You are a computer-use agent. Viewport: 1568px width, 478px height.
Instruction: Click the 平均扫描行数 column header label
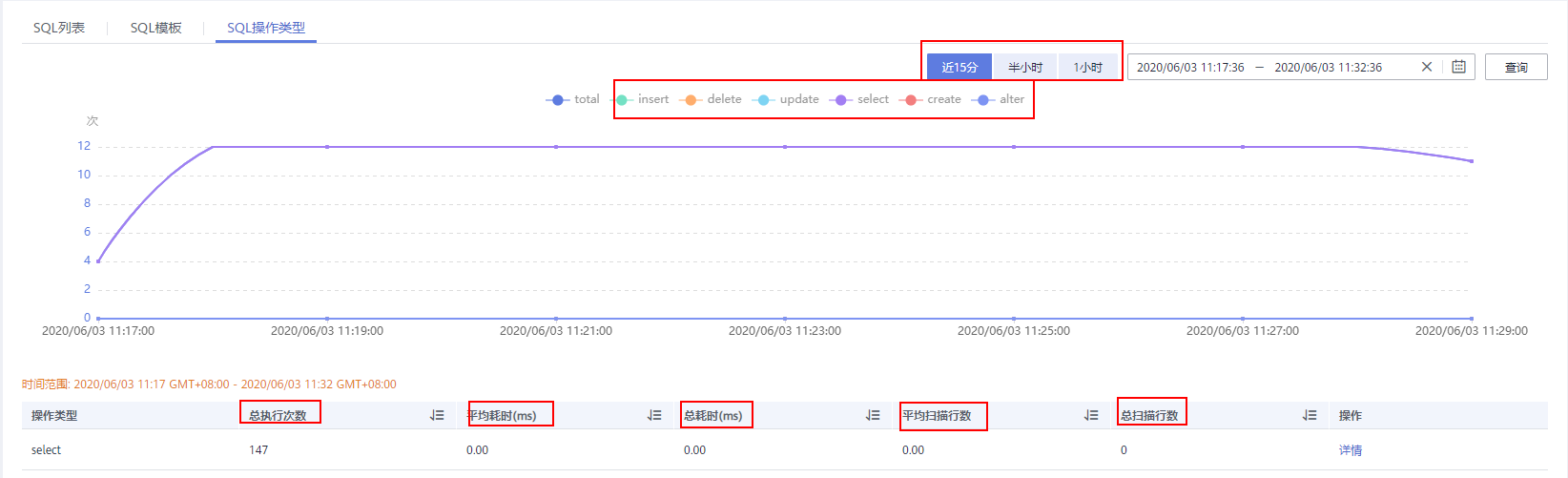point(937,416)
